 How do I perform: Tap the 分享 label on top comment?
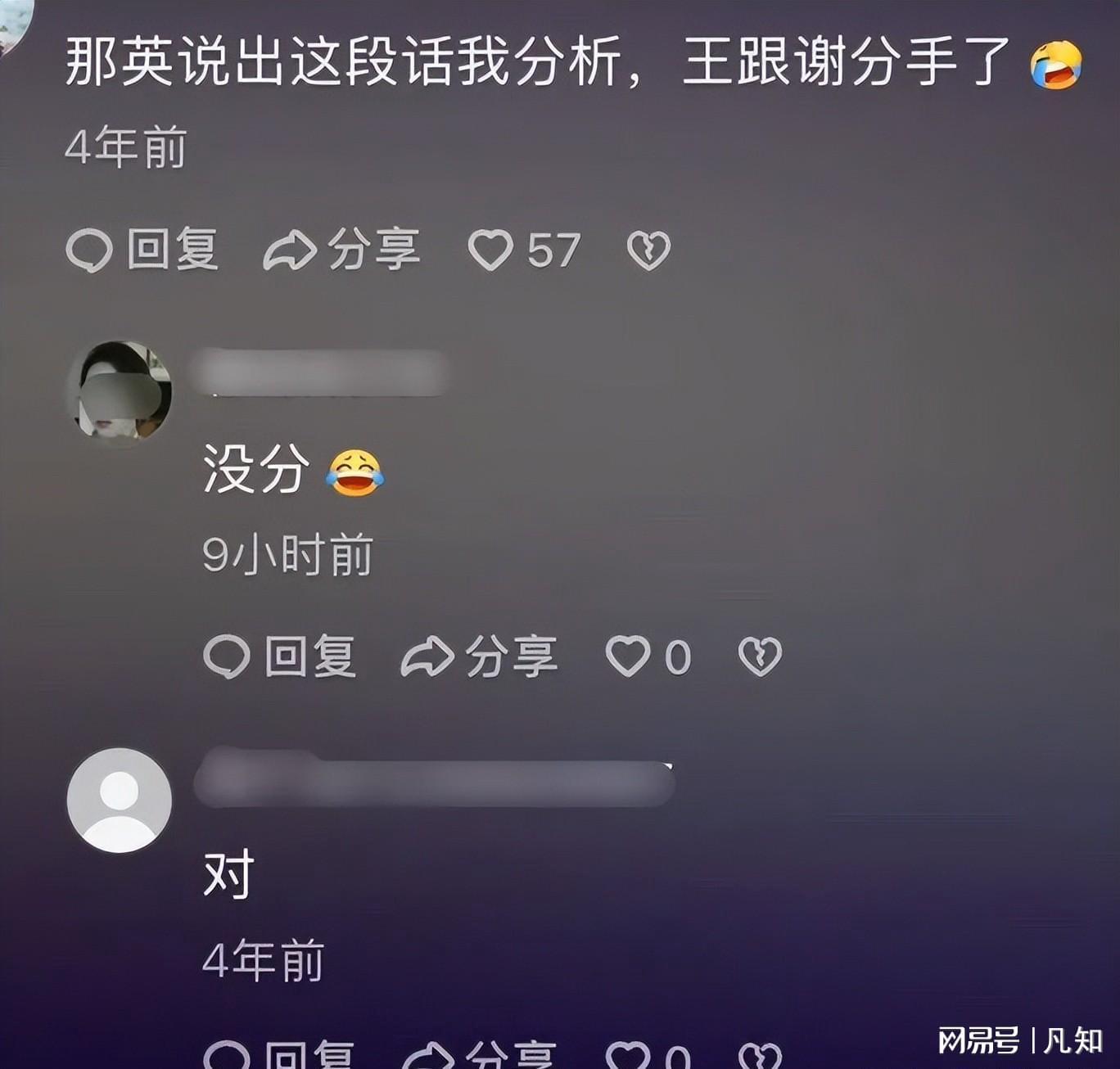point(374,250)
